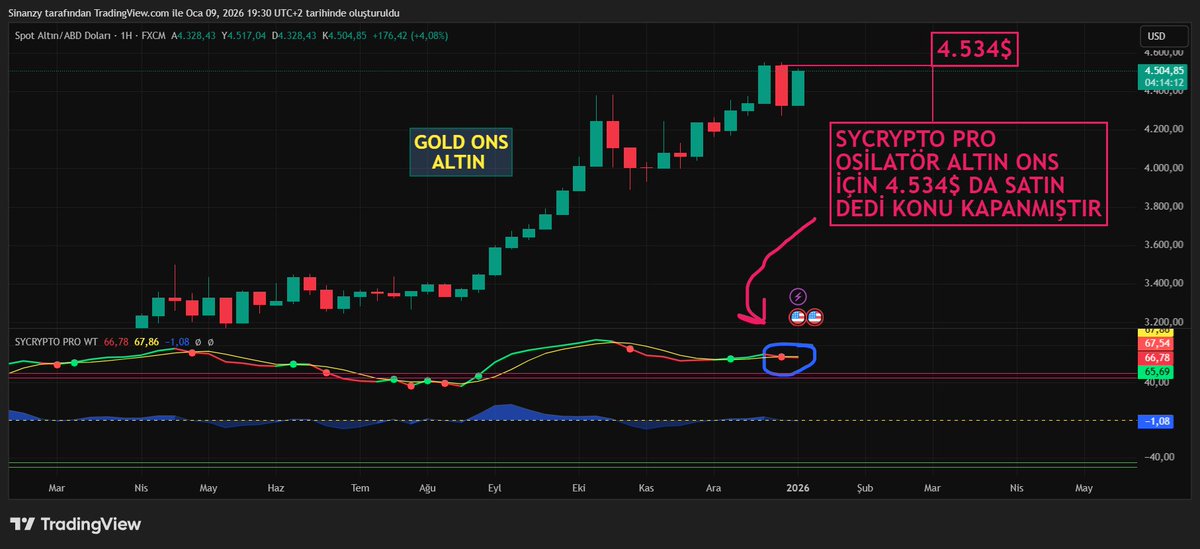Click the red 66,78 indicator axis label
The width and height of the screenshot is (1200, 549).
[x=1157, y=357]
